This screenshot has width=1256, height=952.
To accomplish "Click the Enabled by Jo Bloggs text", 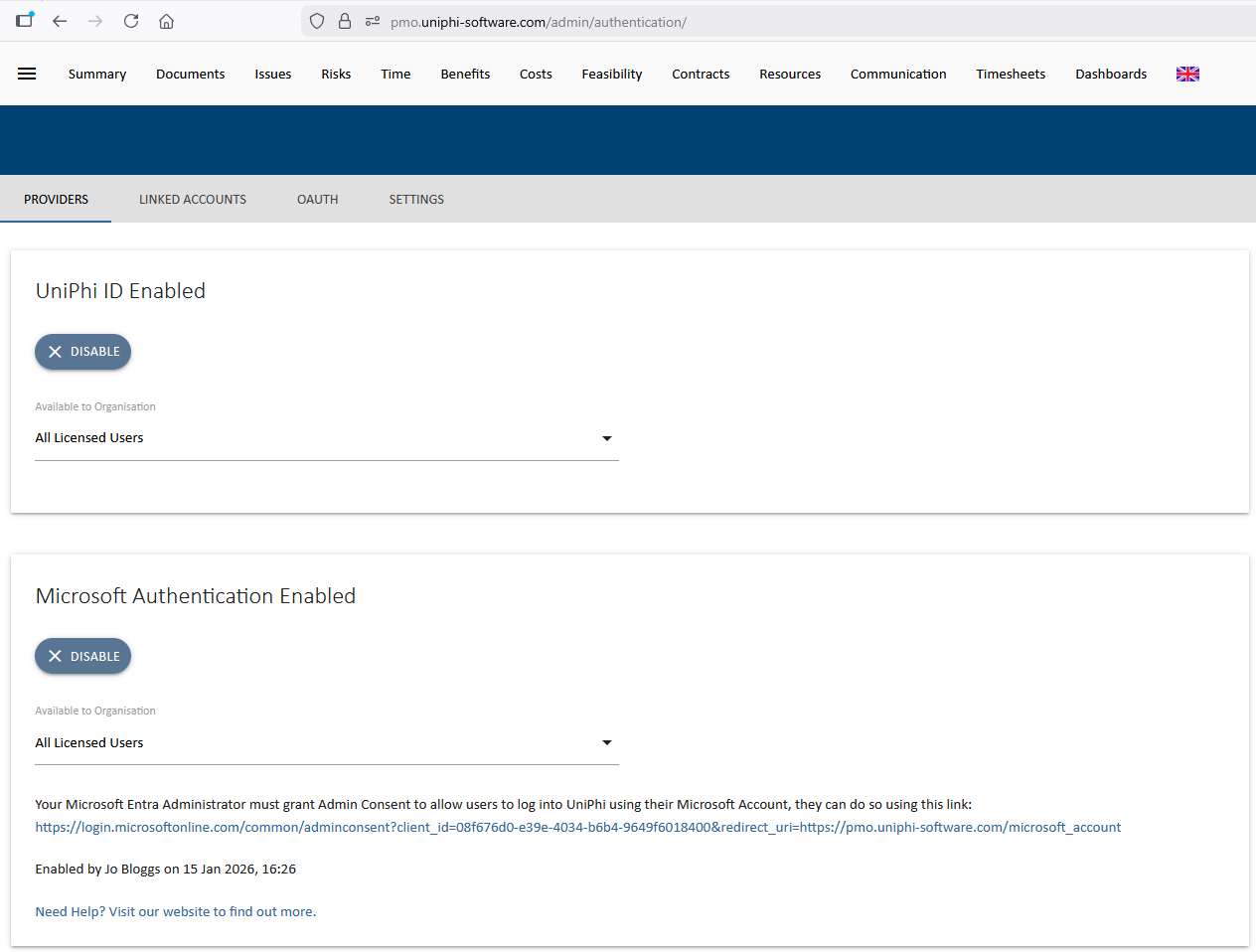I will click(x=165, y=869).
